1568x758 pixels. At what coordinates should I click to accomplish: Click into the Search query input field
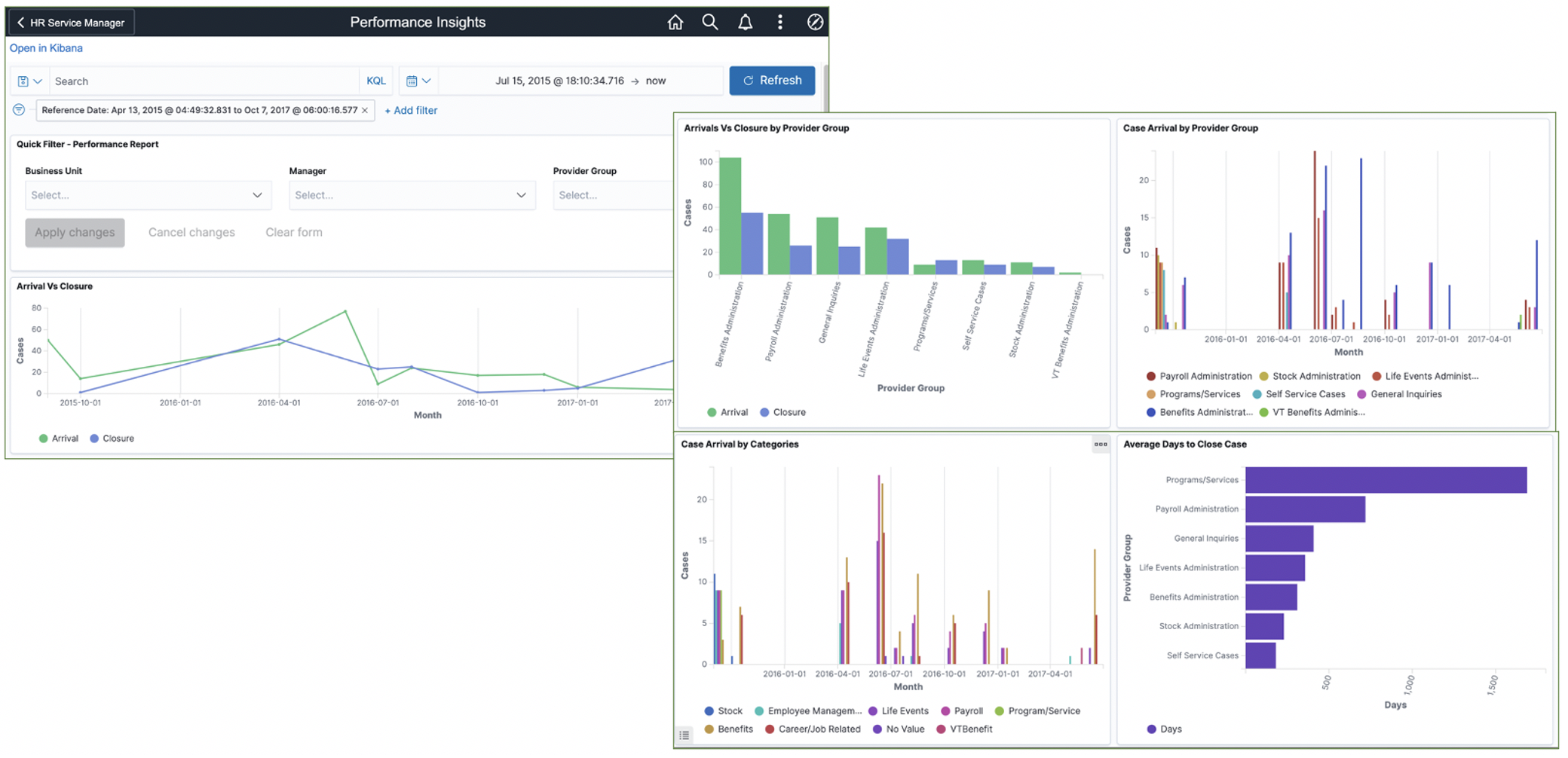click(204, 80)
